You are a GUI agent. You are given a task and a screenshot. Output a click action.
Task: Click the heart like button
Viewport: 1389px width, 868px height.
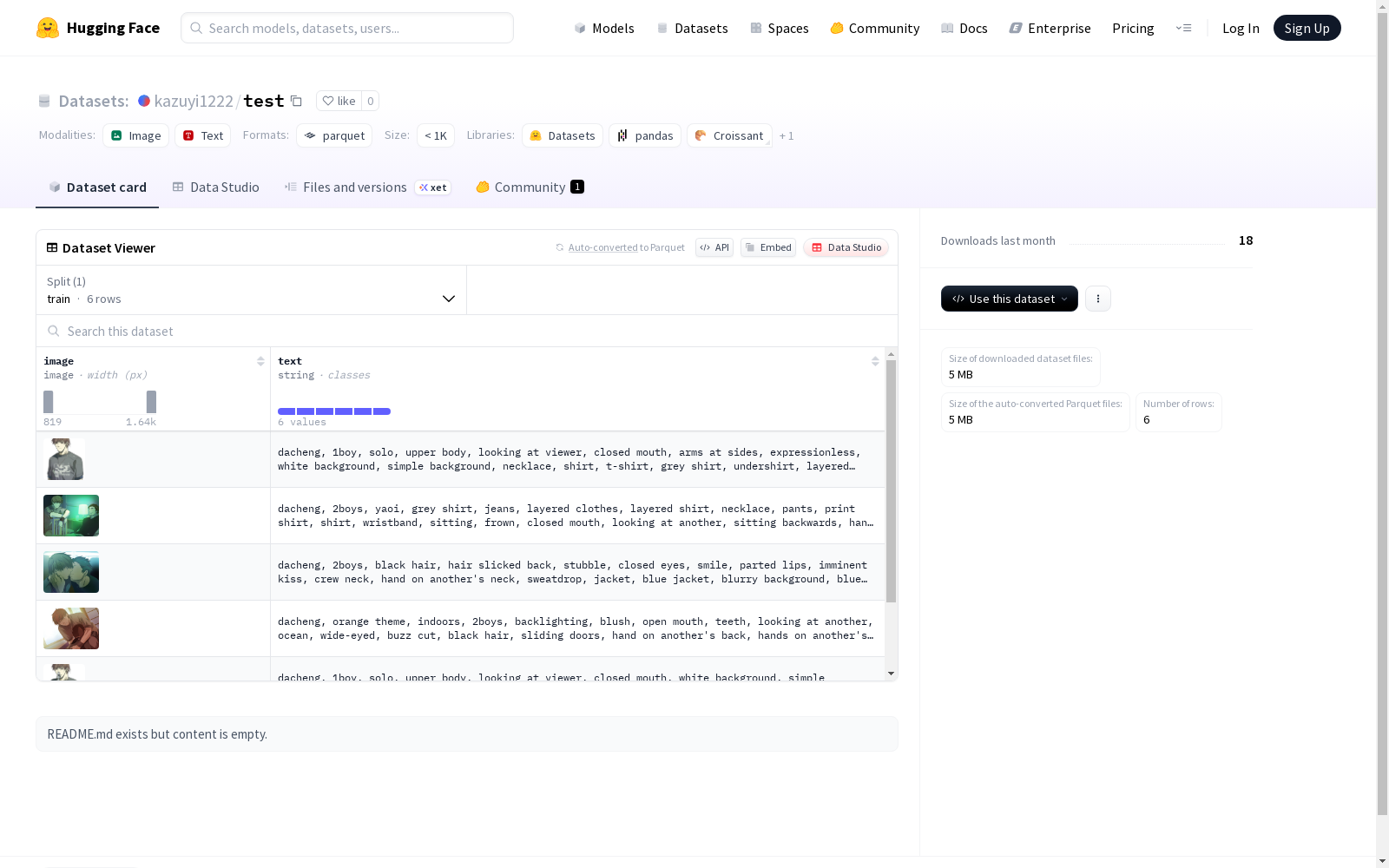[339, 101]
